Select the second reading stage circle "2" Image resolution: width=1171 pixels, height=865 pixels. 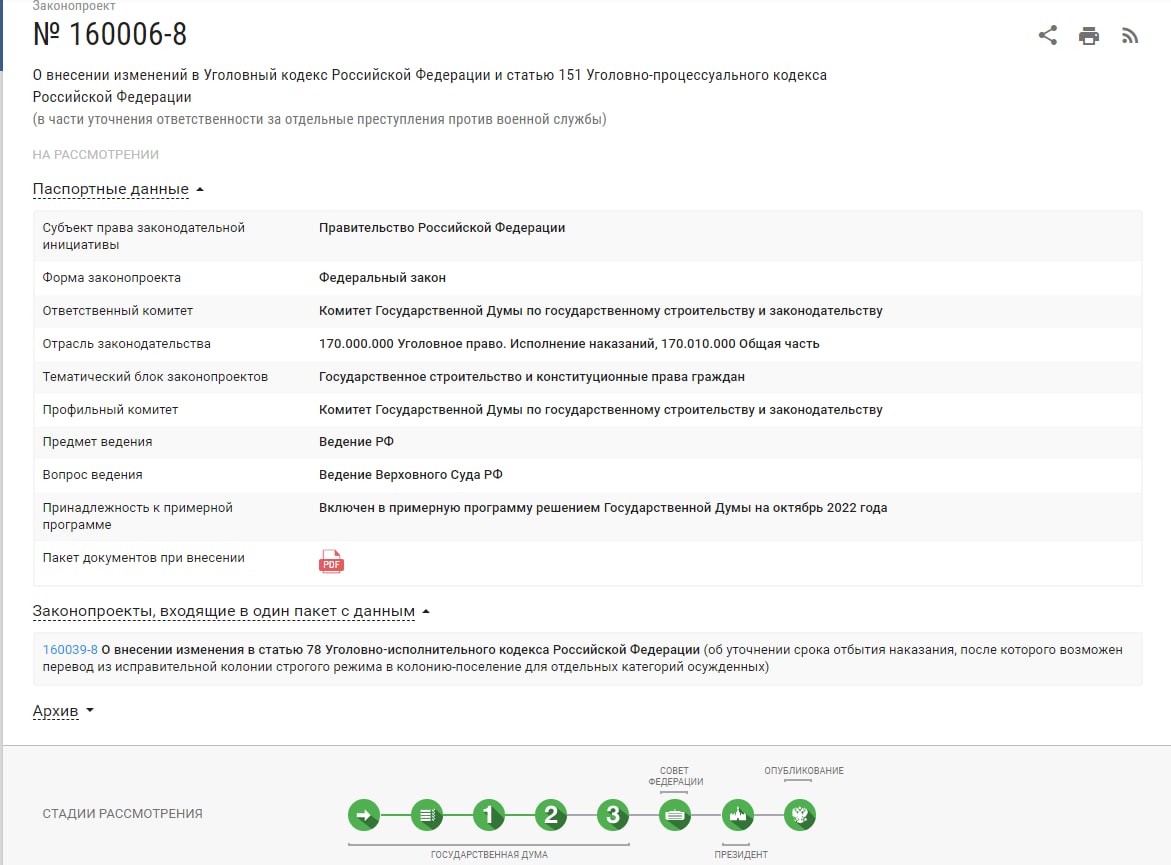[x=550, y=815]
